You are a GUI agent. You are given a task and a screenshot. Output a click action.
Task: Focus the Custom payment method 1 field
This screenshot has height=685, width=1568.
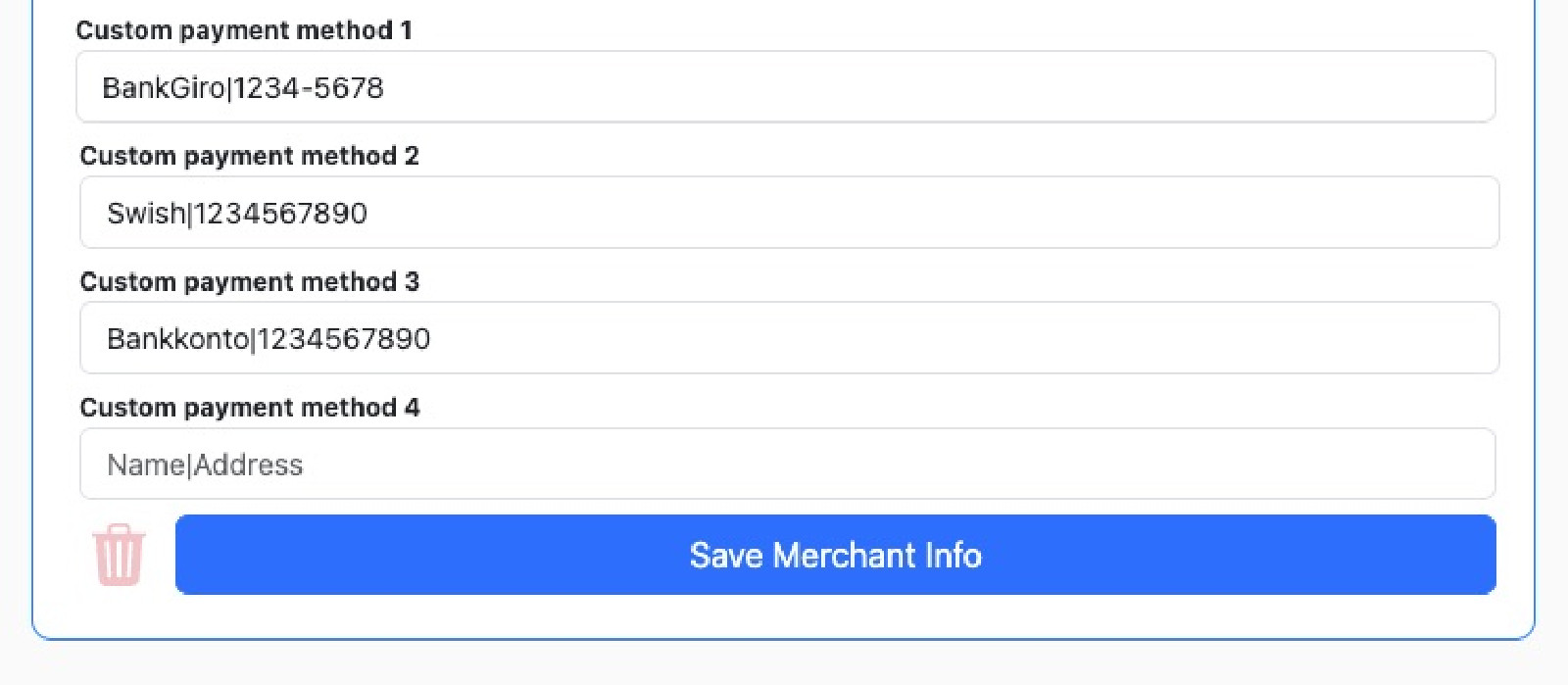click(786, 87)
